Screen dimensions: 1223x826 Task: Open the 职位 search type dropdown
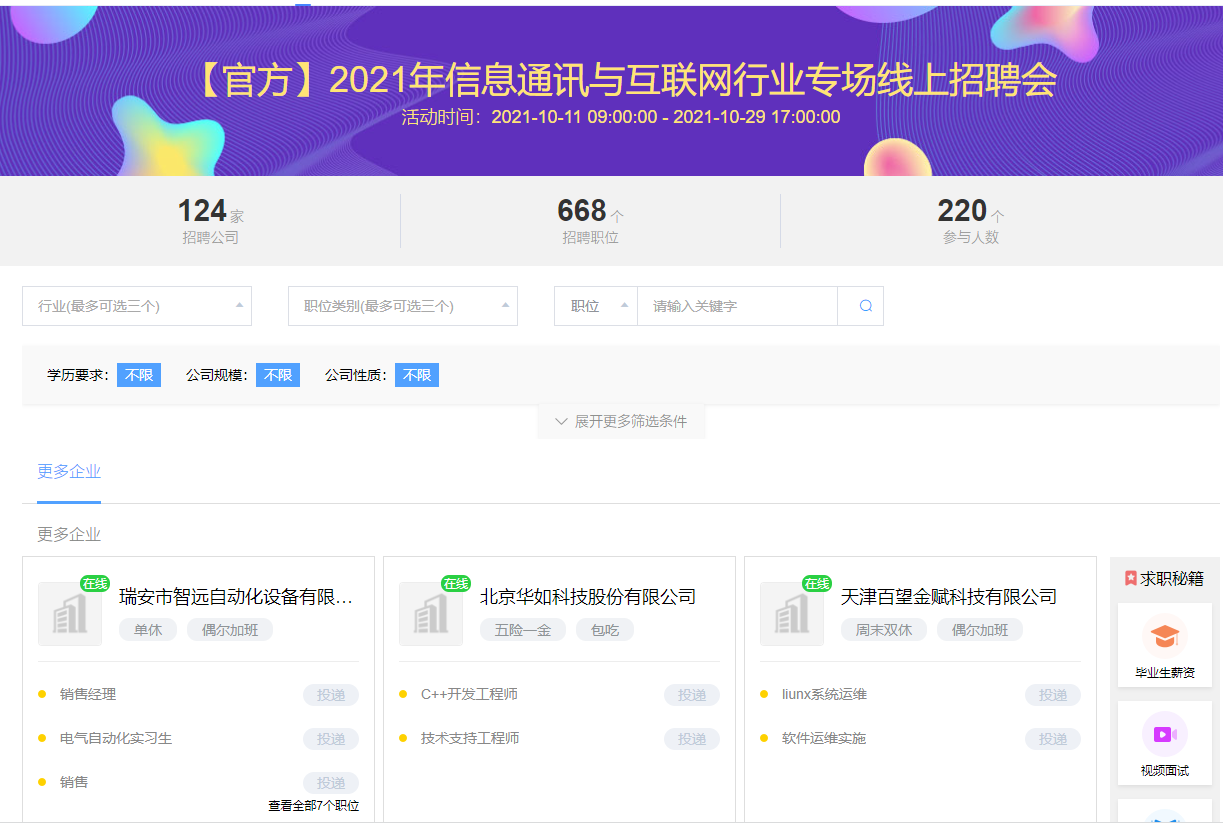pyautogui.click(x=596, y=306)
